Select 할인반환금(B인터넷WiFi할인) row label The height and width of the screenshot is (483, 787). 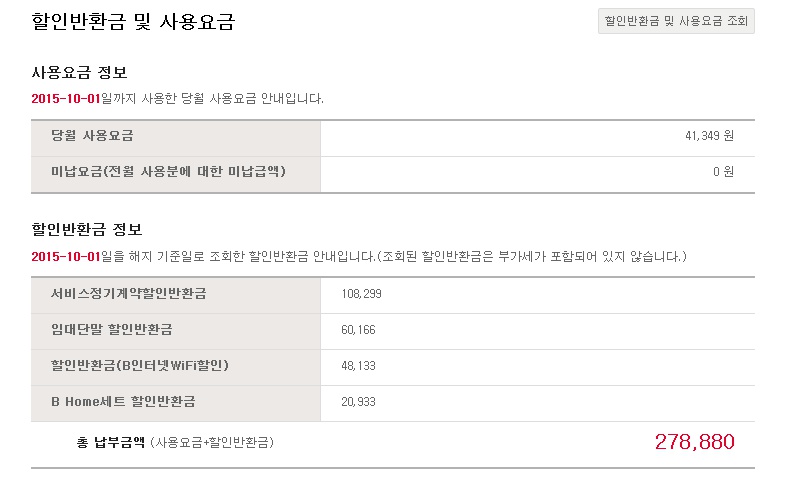[140, 366]
